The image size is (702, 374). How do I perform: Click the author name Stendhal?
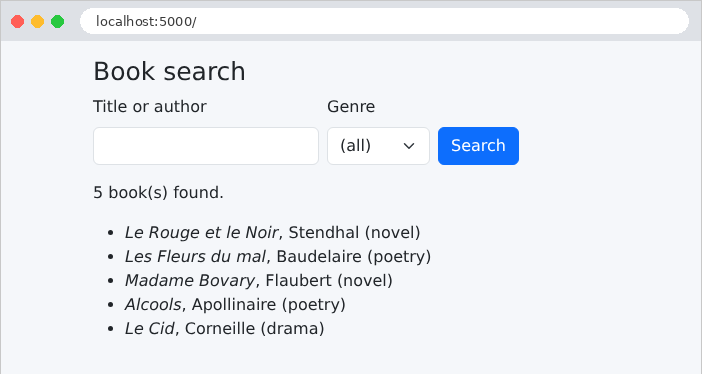(324, 232)
